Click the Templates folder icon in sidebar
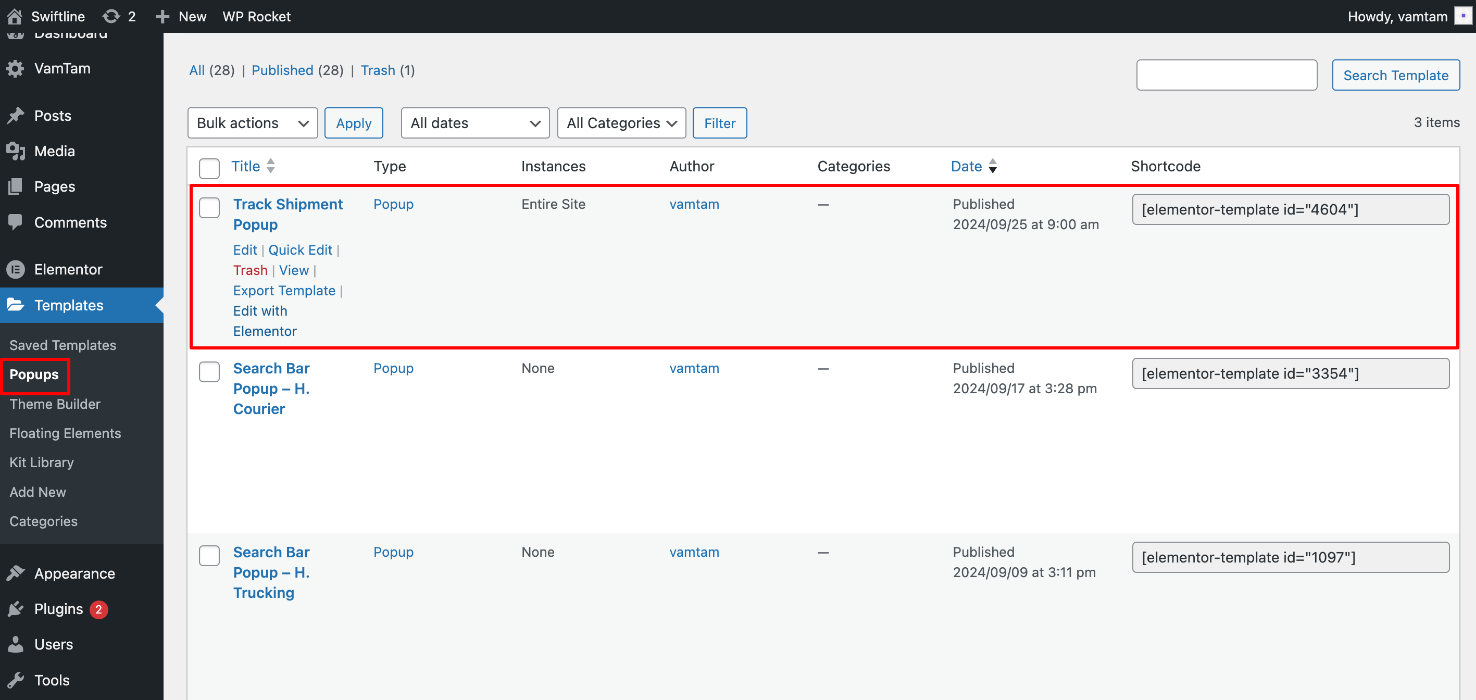This screenshot has width=1476, height=700. click(x=15, y=305)
